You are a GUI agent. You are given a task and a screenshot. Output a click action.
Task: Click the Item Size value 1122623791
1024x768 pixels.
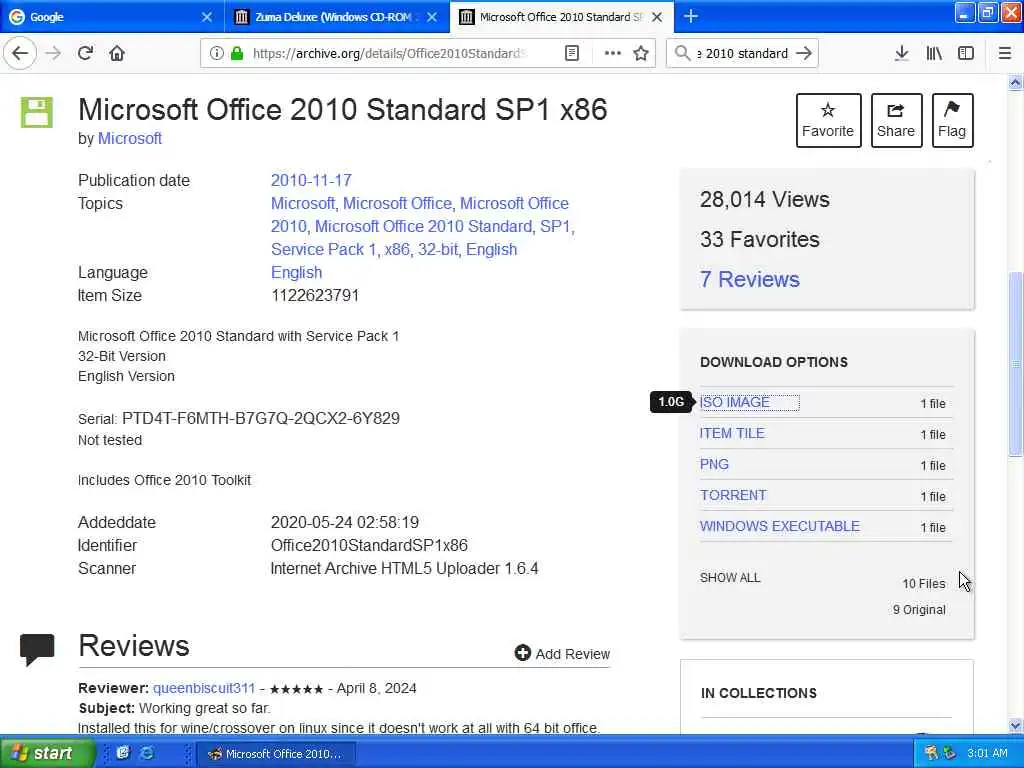pos(315,295)
